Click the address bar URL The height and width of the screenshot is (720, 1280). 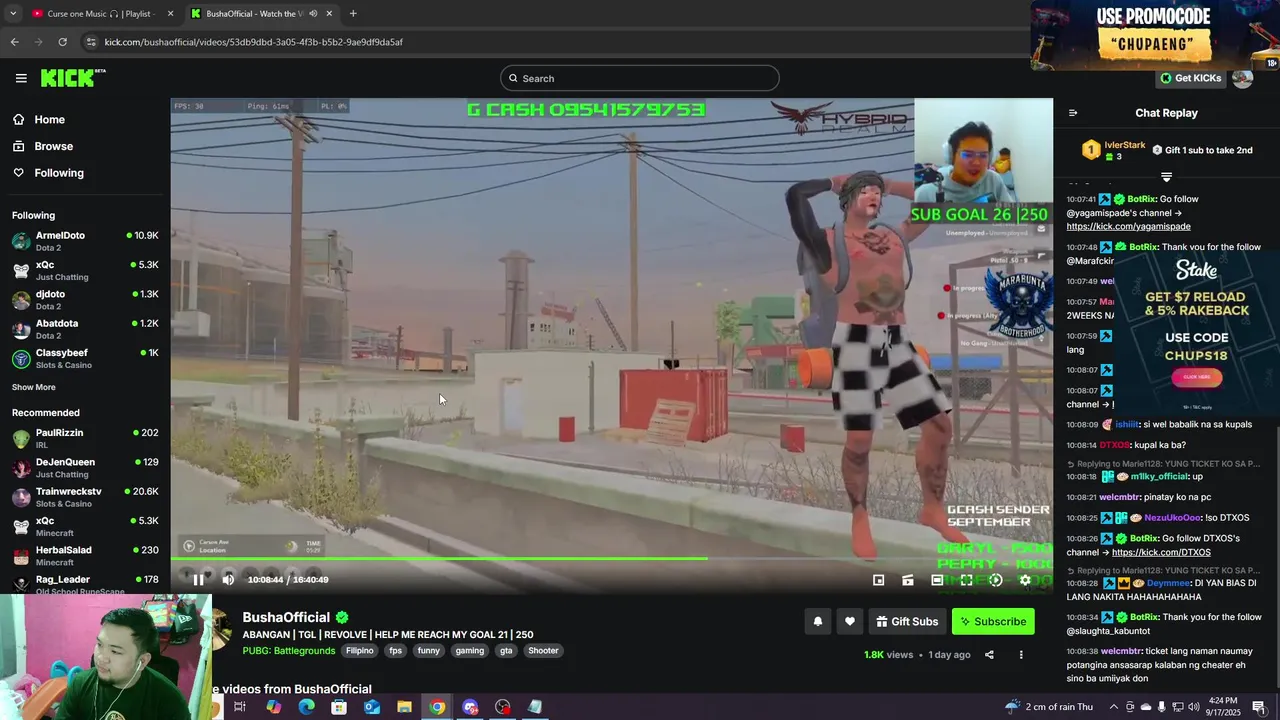pos(254,42)
